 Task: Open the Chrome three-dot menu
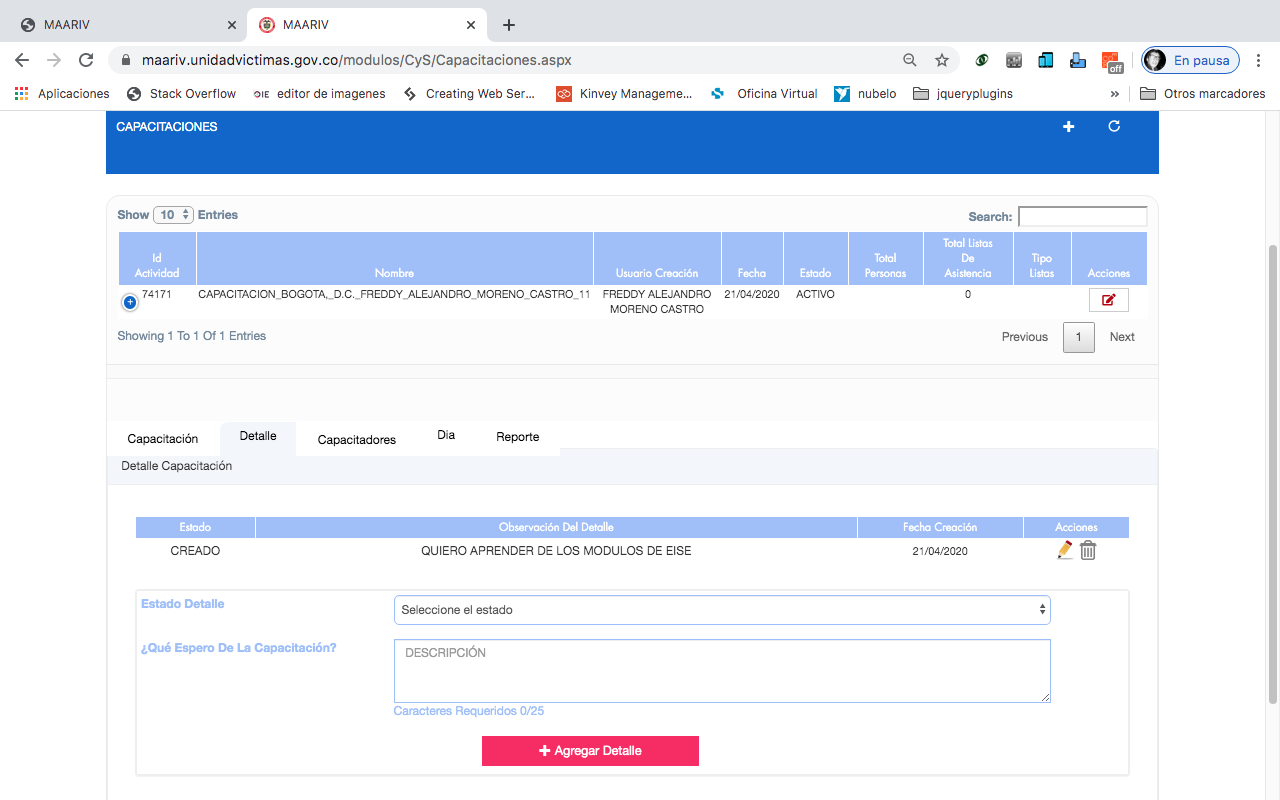pyautogui.click(x=1259, y=60)
